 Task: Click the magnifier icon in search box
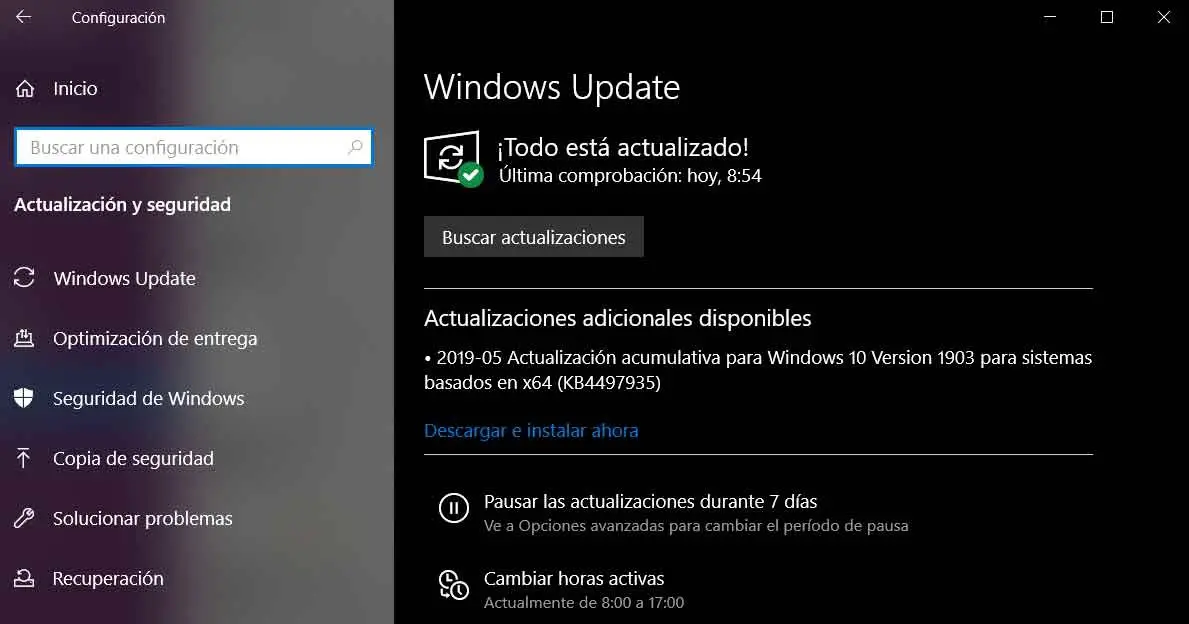click(355, 147)
